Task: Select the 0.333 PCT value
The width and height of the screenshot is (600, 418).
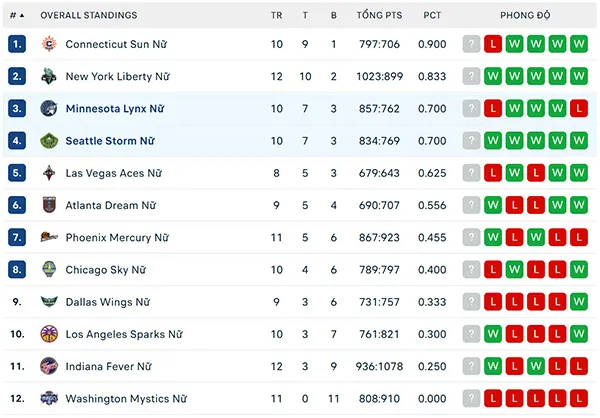Action: pyautogui.click(x=432, y=302)
